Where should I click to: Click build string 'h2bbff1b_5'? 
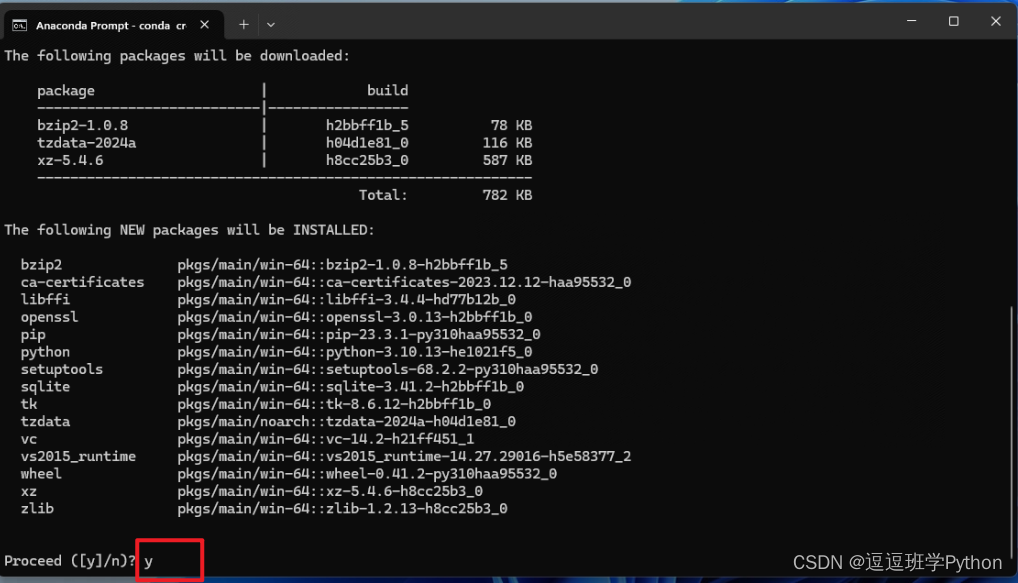[367, 125]
